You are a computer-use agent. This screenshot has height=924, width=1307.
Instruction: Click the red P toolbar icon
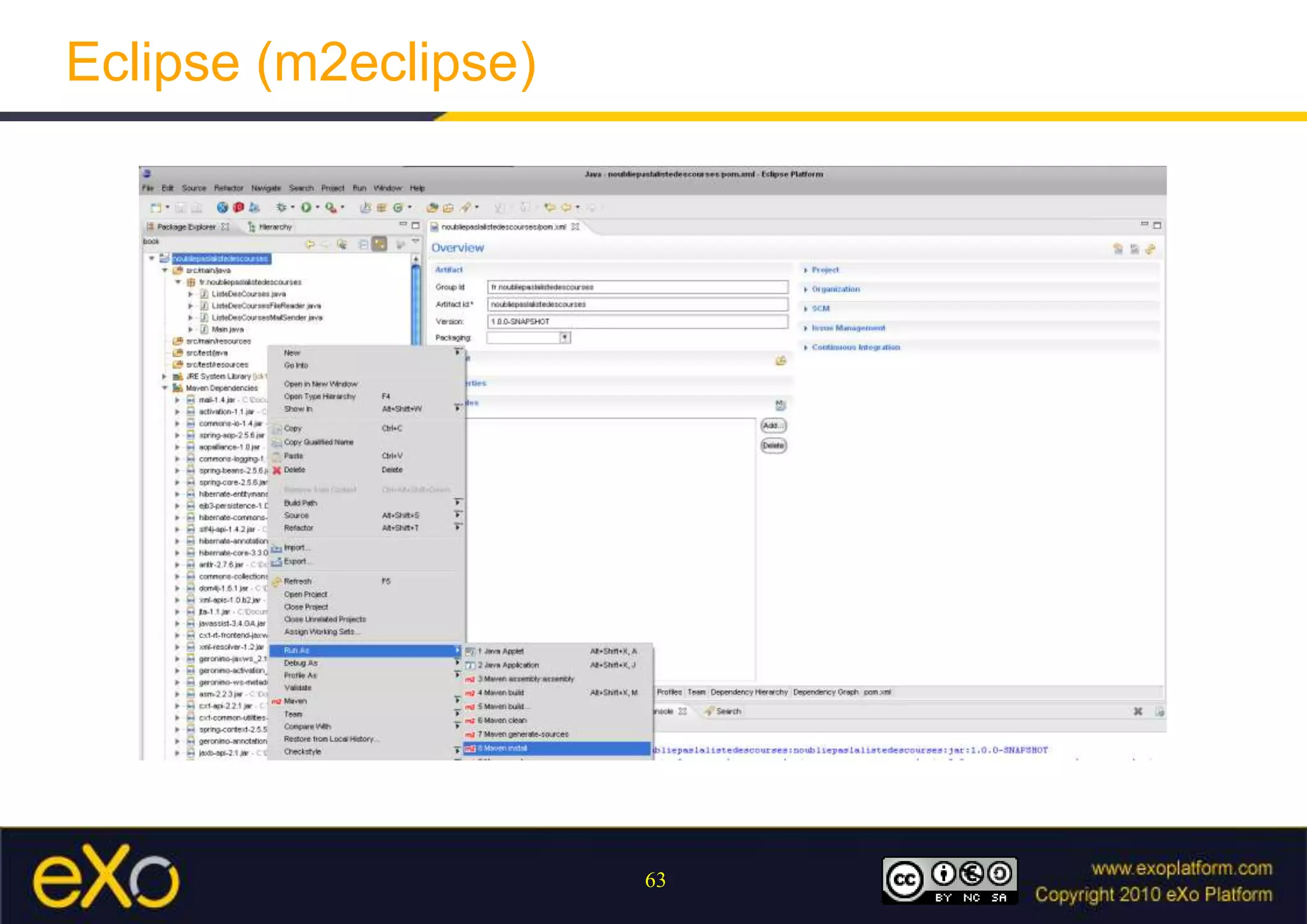239,207
